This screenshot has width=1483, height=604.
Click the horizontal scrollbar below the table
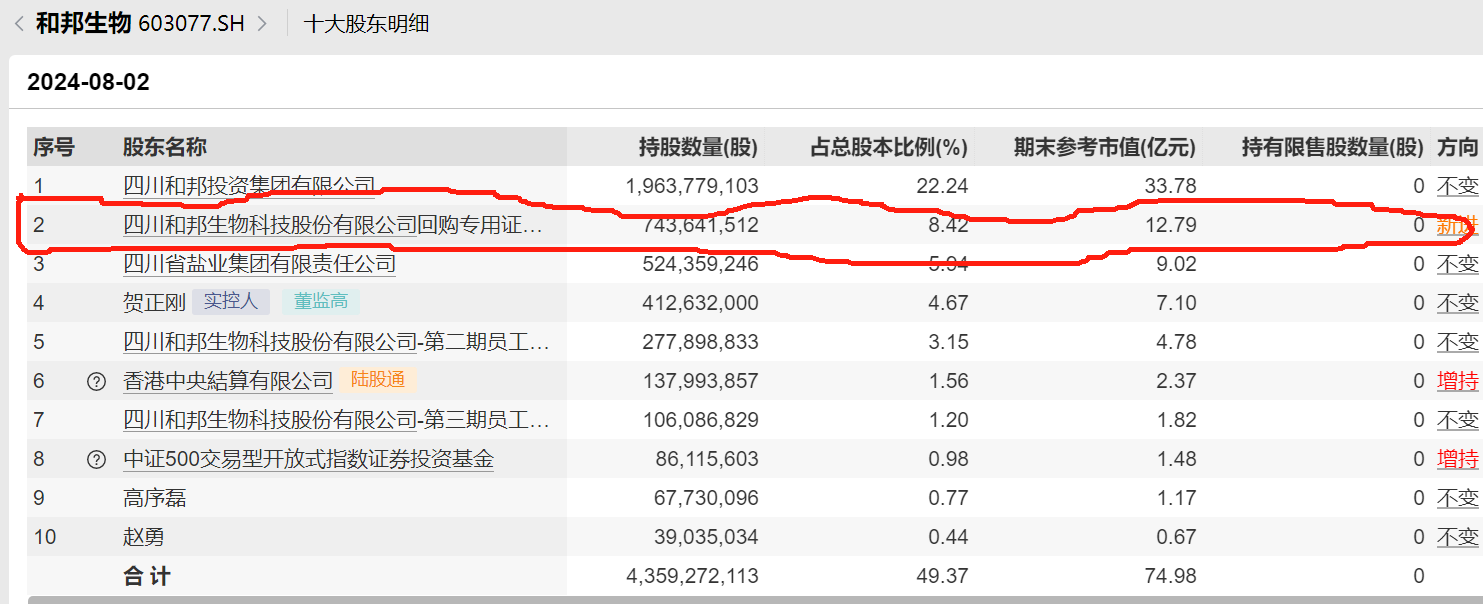coord(755,600)
